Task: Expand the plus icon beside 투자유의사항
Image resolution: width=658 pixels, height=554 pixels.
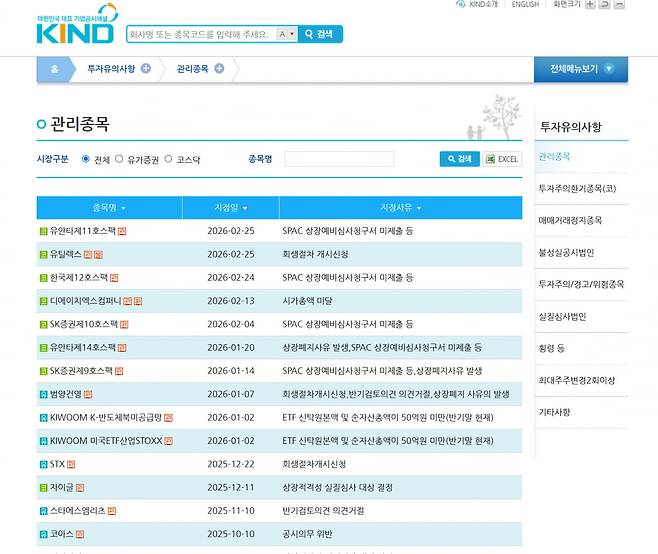Action: coord(146,68)
